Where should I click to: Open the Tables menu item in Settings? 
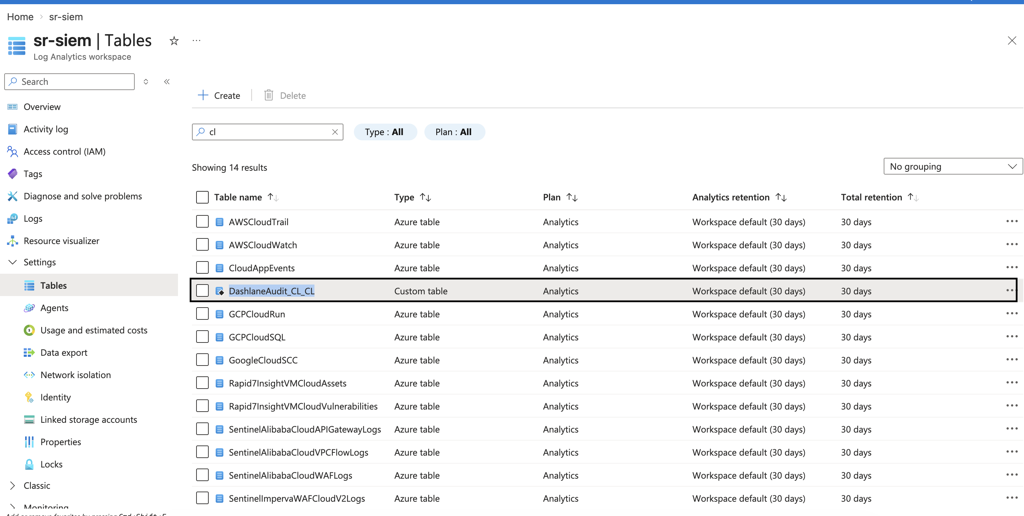[x=89, y=285]
